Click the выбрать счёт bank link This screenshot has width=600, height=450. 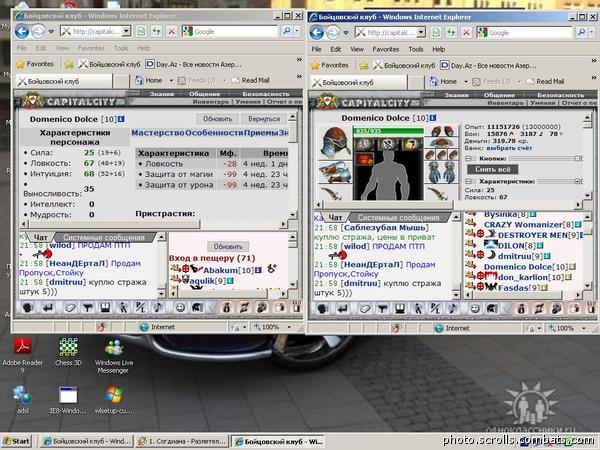pos(509,148)
